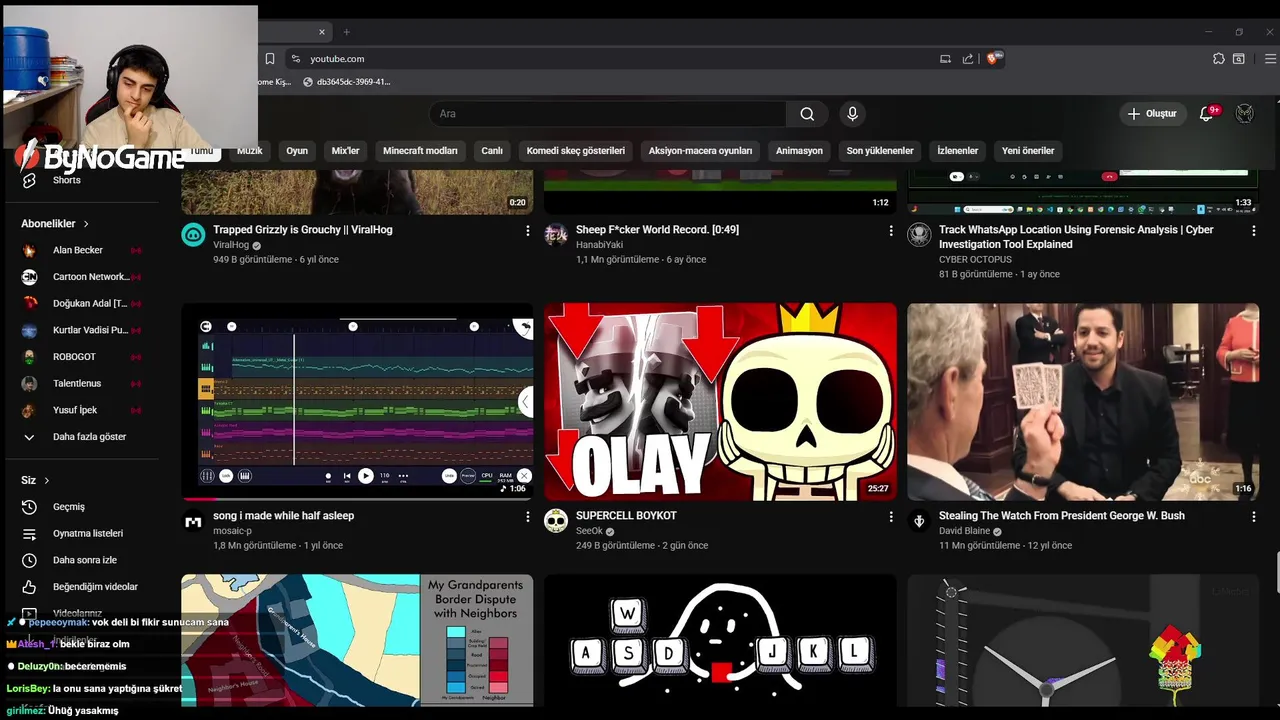Select the Son yüklenenler chip
The image size is (1280, 720).
880,151
